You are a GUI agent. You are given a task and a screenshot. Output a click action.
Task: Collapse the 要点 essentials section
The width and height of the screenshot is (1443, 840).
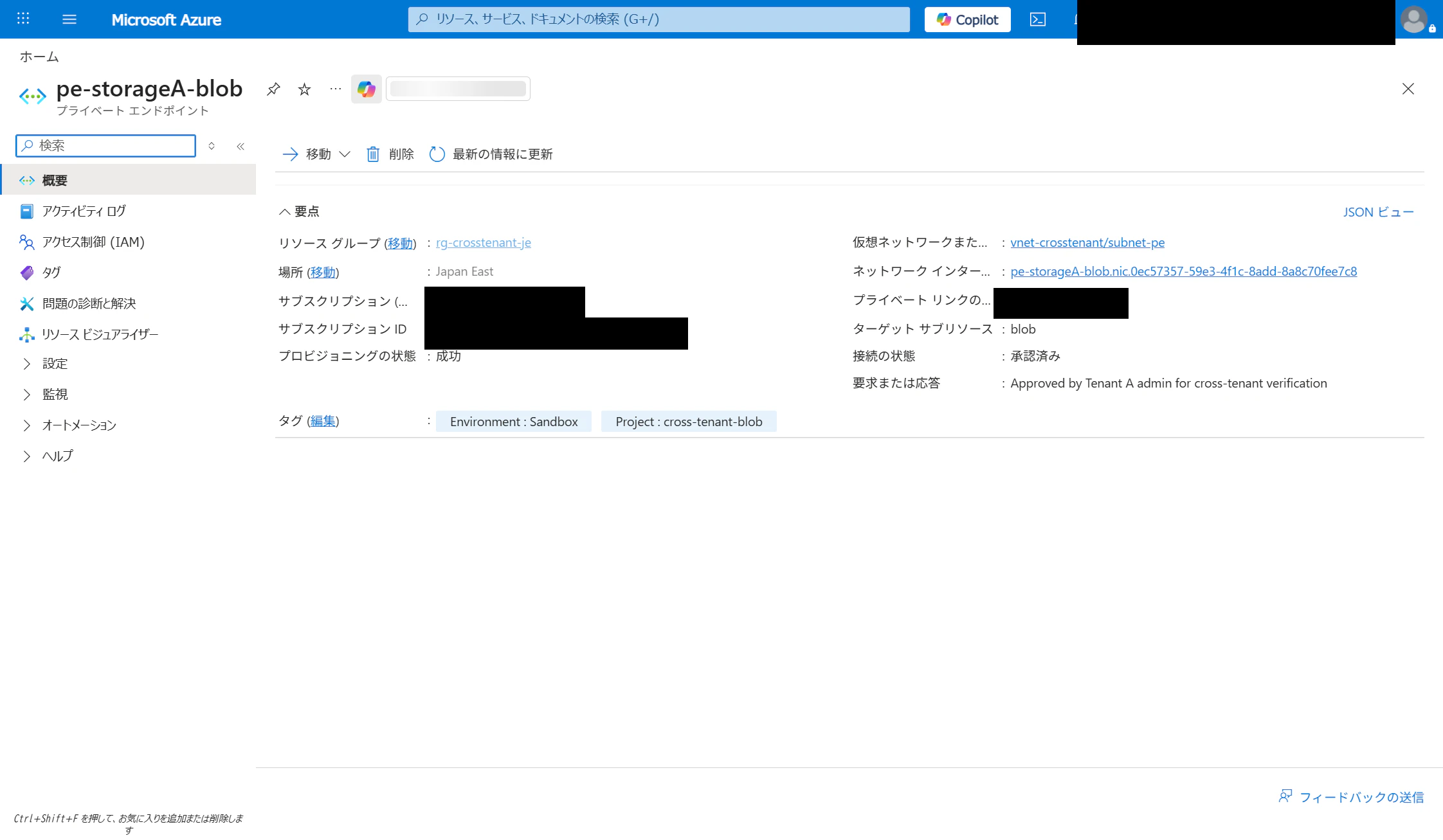coord(299,211)
